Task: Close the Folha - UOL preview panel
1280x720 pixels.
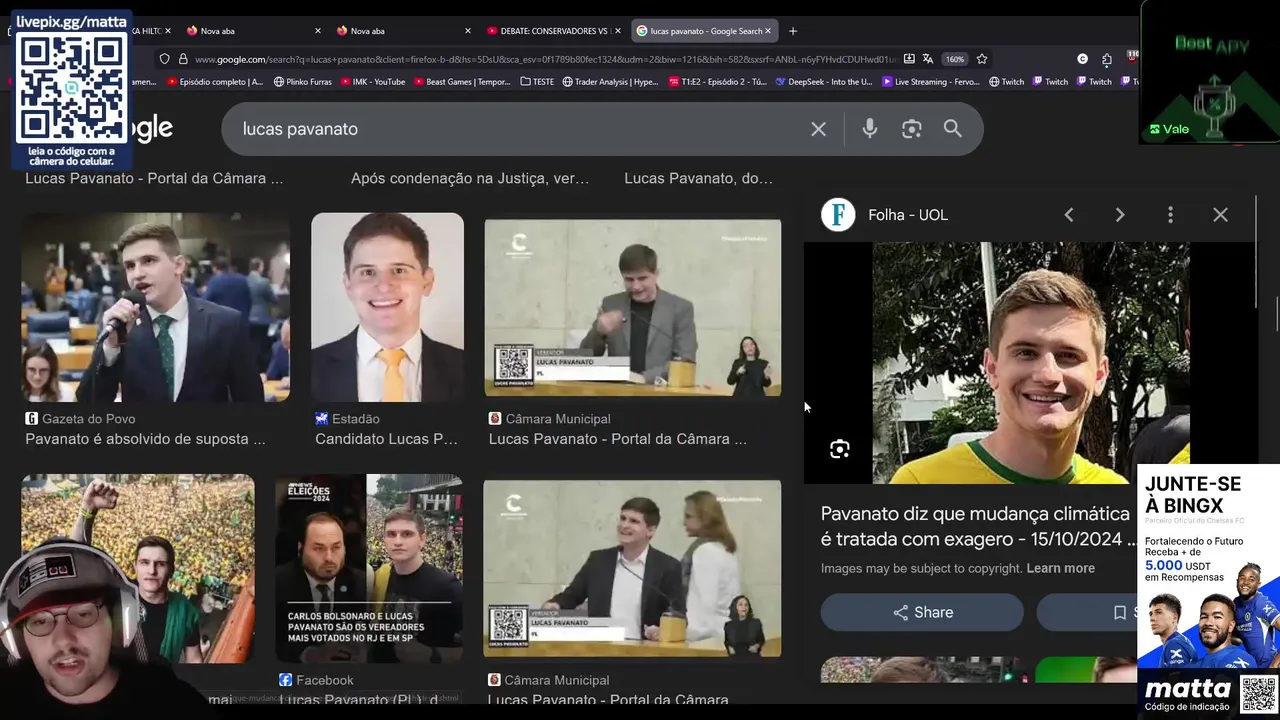Action: point(1220,215)
